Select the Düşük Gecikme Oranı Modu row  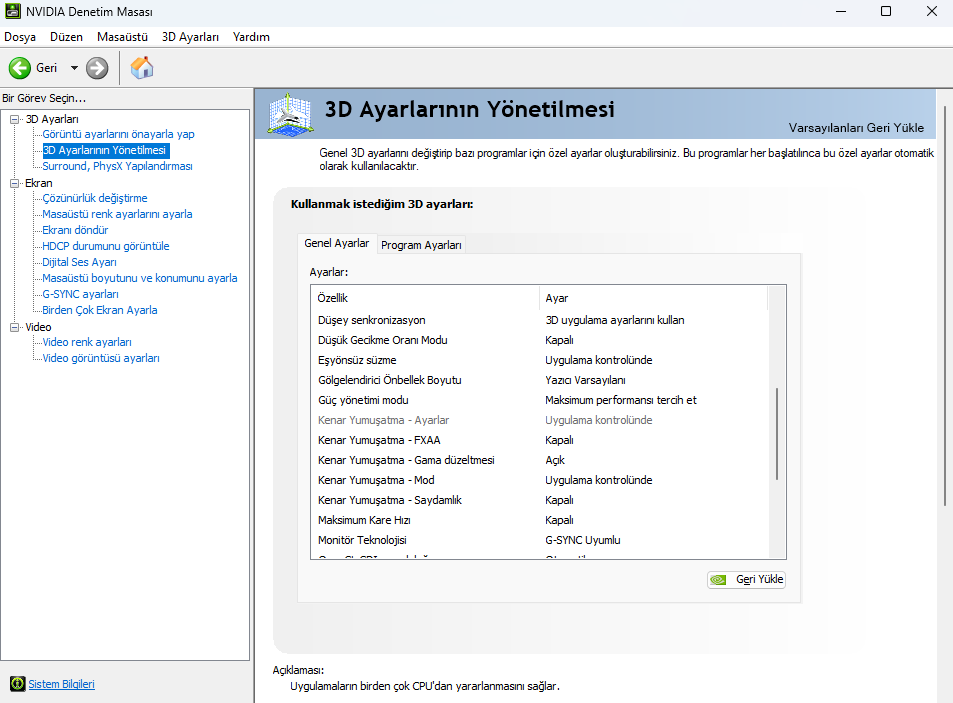coord(539,340)
